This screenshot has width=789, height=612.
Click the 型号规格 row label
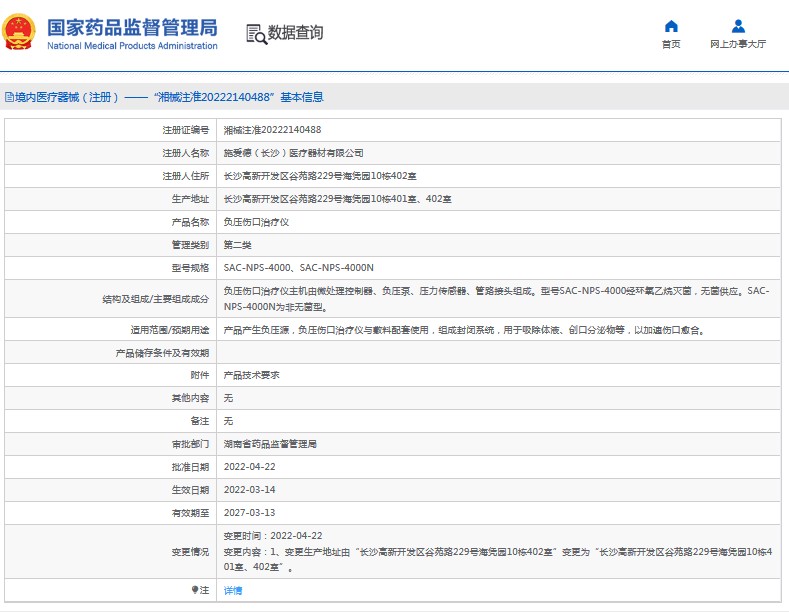[190, 268]
